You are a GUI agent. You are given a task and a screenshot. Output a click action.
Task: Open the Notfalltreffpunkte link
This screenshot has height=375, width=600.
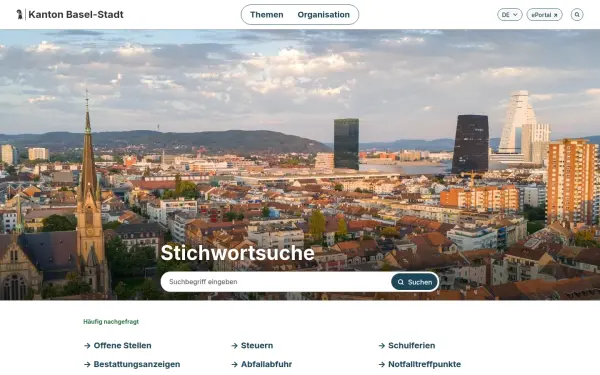(x=420, y=364)
